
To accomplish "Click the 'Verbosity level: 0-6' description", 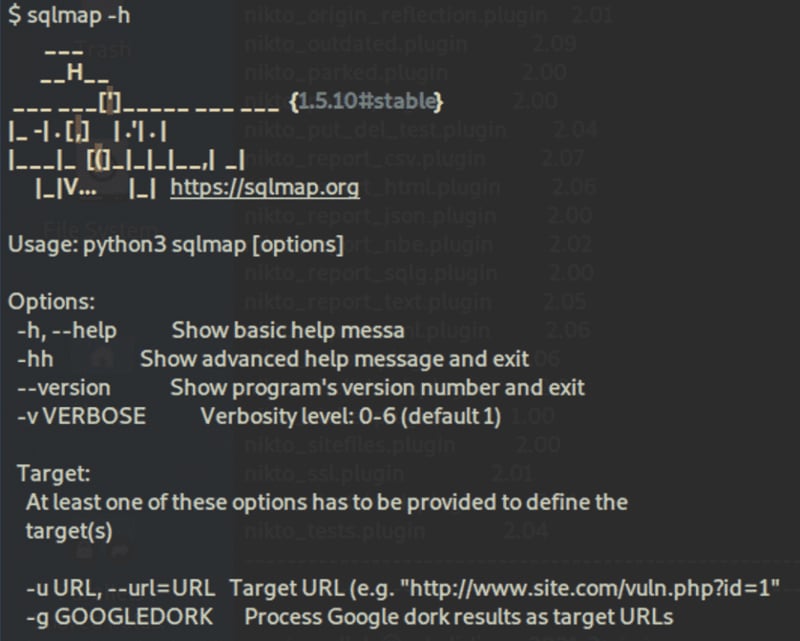I will pos(350,416).
